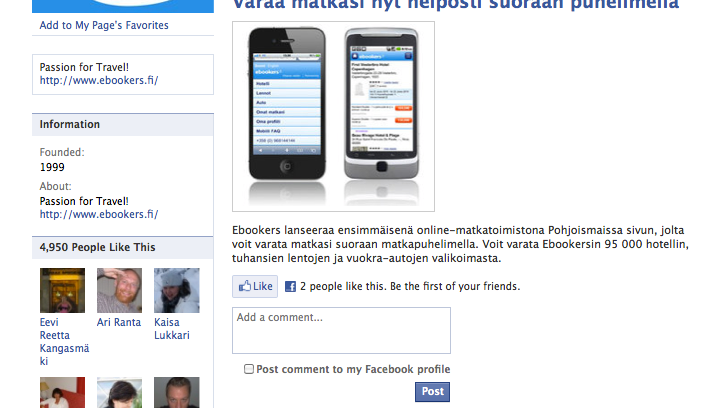Viewport: 726px width, 408px height.
Task: Open the phones product image
Action: point(333,116)
